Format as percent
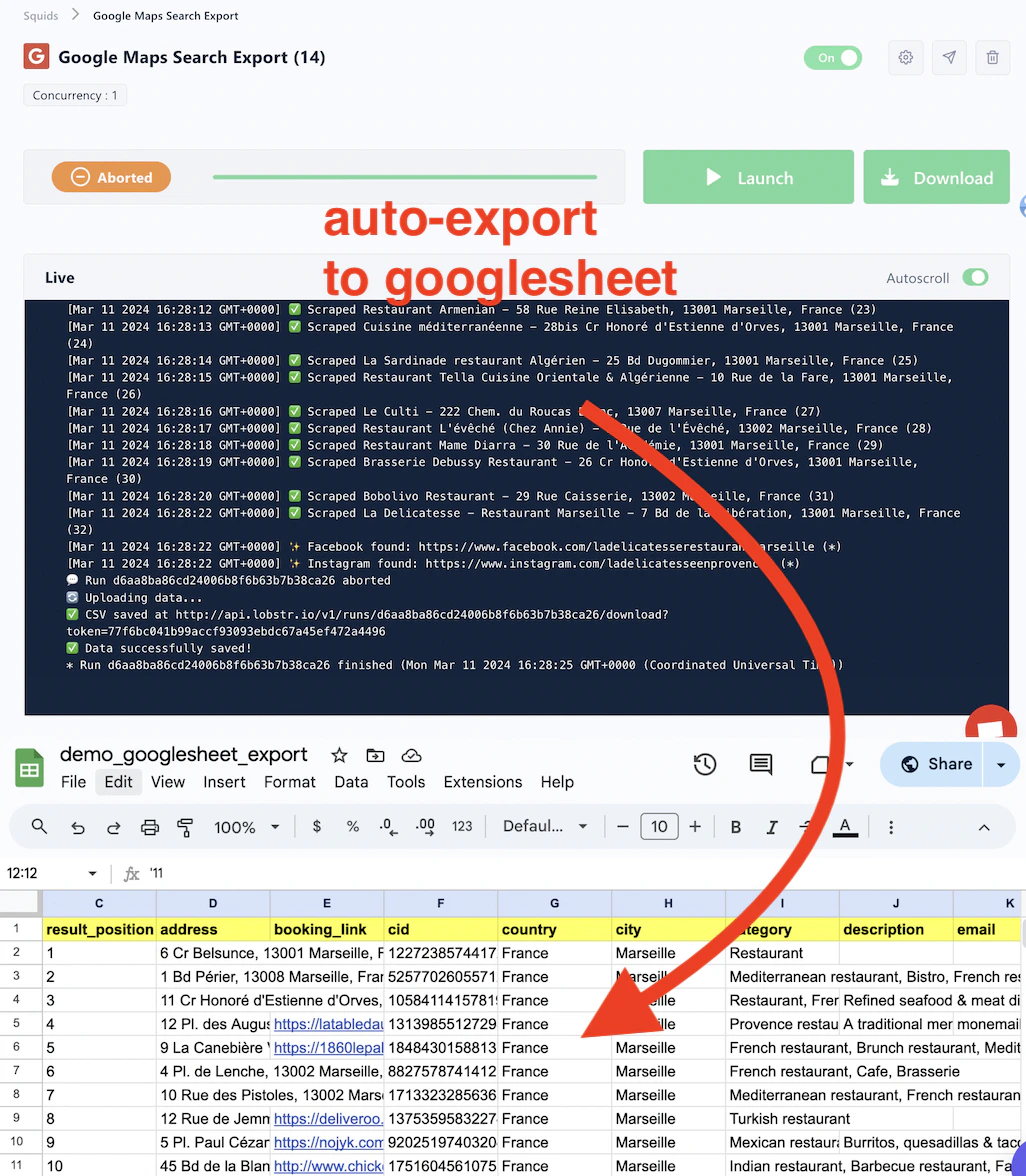 tap(352, 826)
